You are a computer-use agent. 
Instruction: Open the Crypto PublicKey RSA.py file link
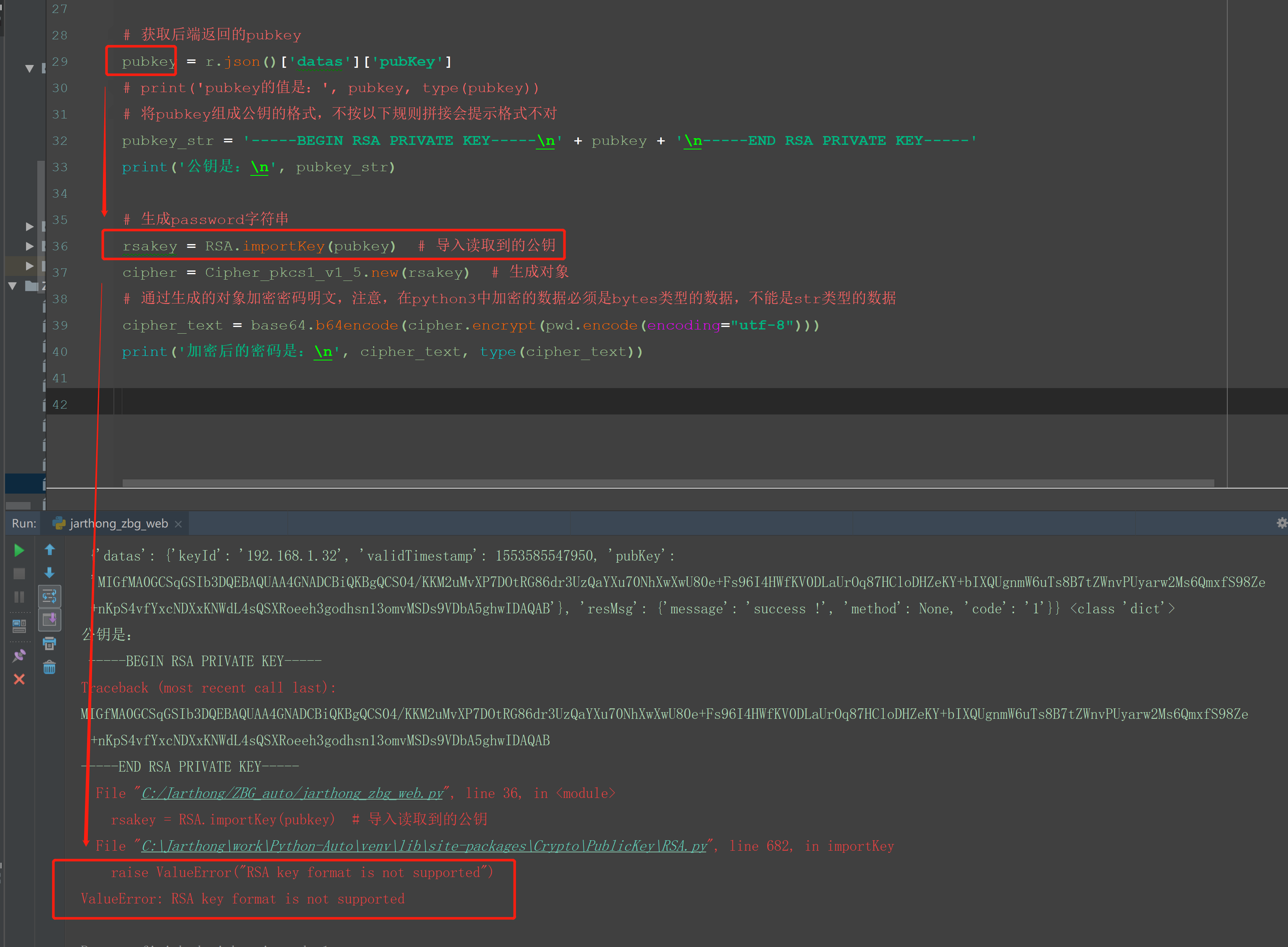[424, 846]
